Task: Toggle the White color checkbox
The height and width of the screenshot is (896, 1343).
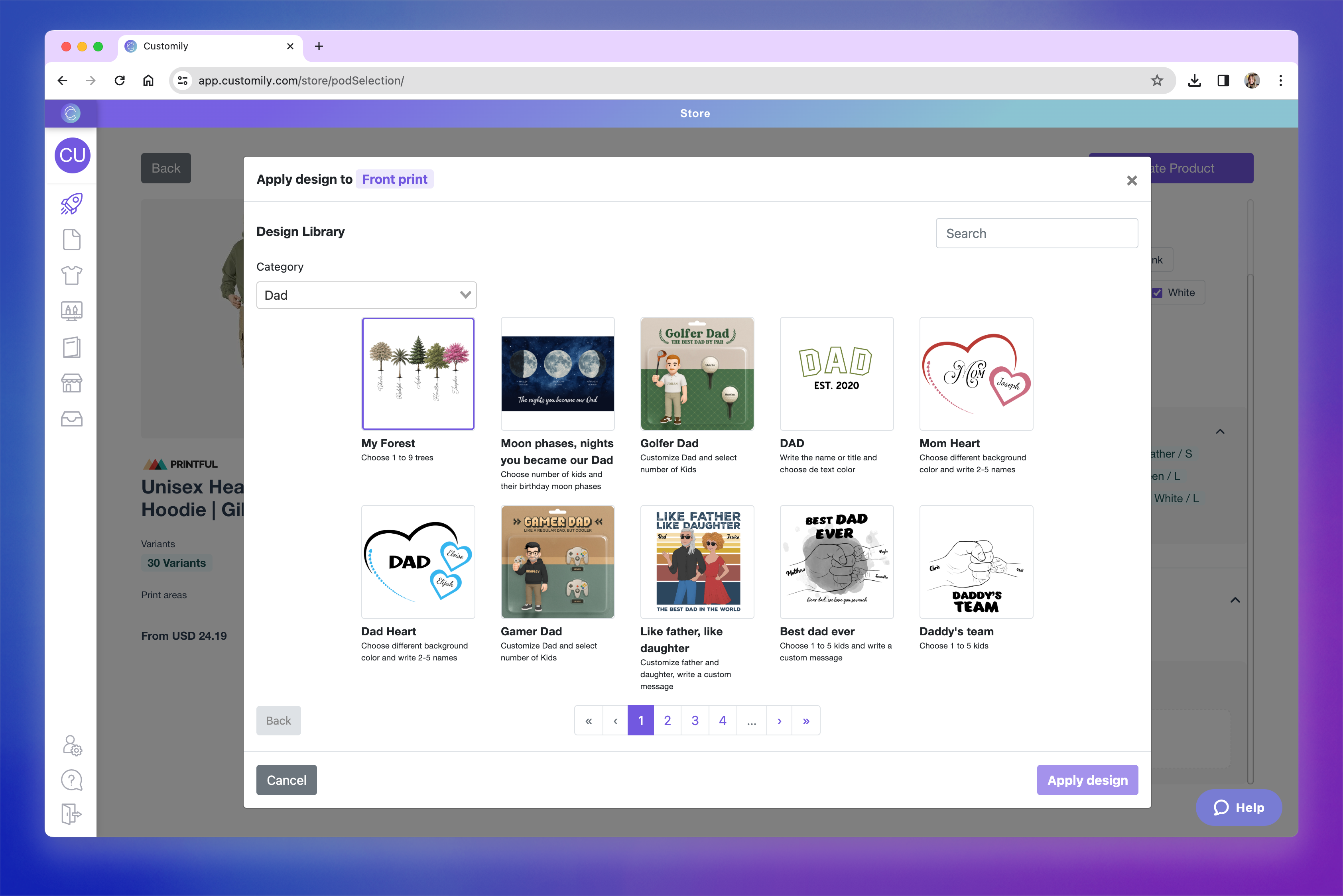Action: [x=1158, y=293]
